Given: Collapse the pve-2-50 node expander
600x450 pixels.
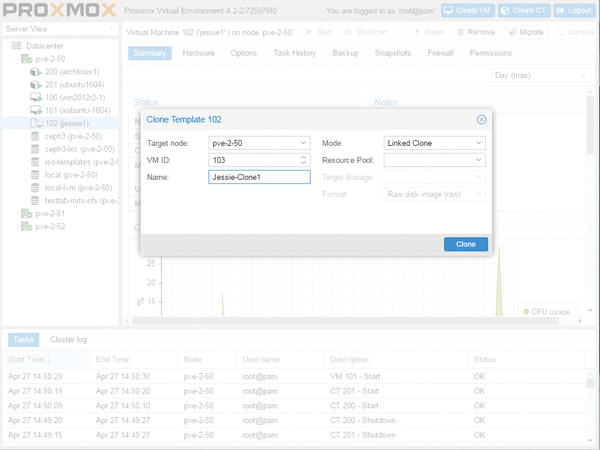Looking at the screenshot, I should 17,59.
